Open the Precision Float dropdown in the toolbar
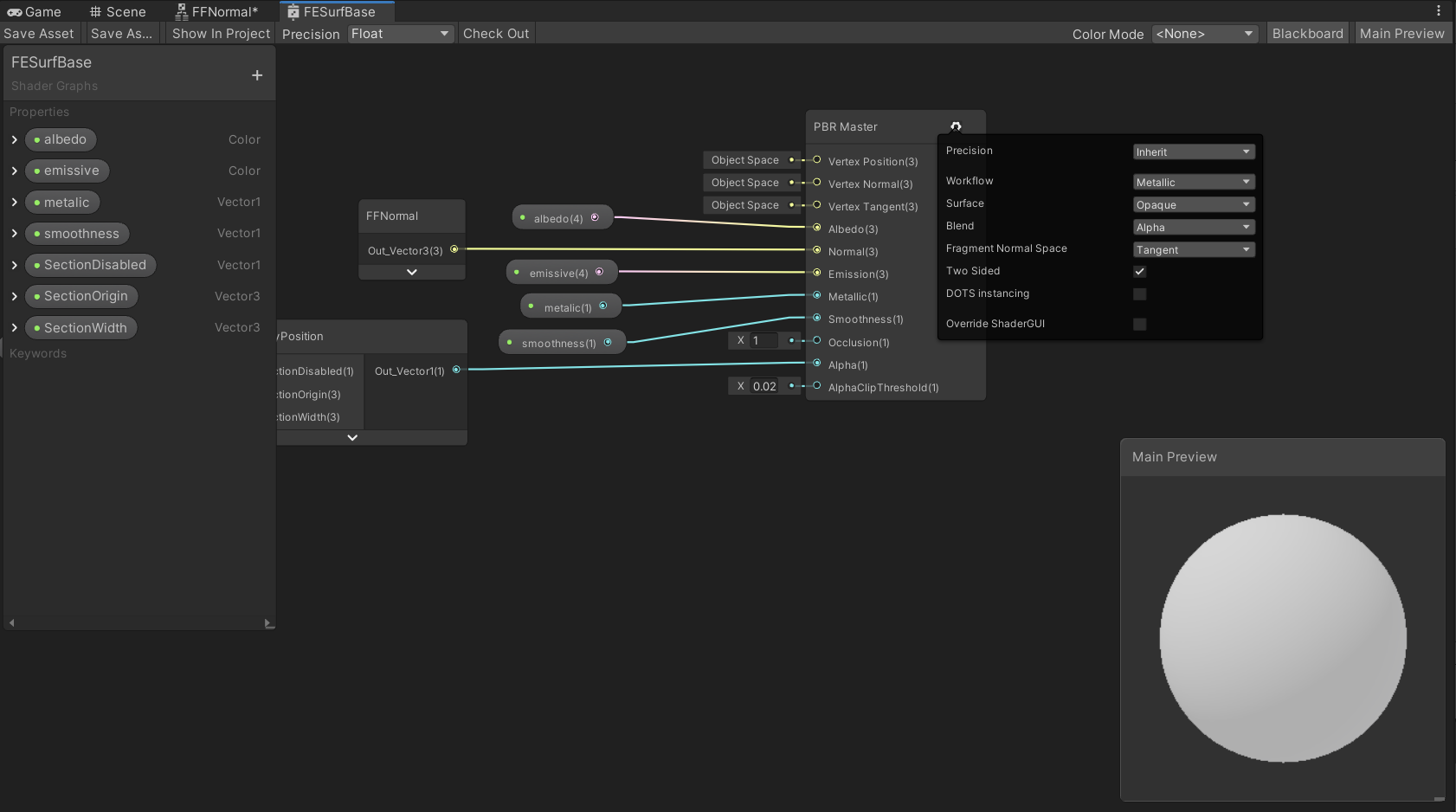This screenshot has height=812, width=1456. [x=400, y=34]
